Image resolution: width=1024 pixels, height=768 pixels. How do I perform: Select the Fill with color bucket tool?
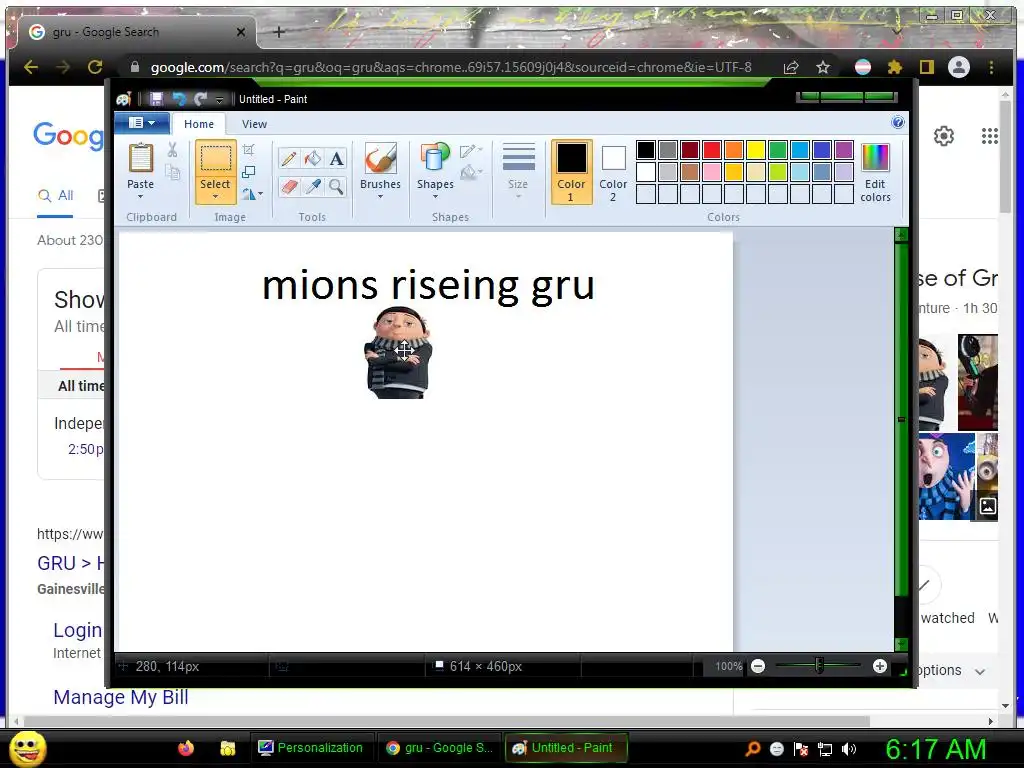pyautogui.click(x=312, y=158)
